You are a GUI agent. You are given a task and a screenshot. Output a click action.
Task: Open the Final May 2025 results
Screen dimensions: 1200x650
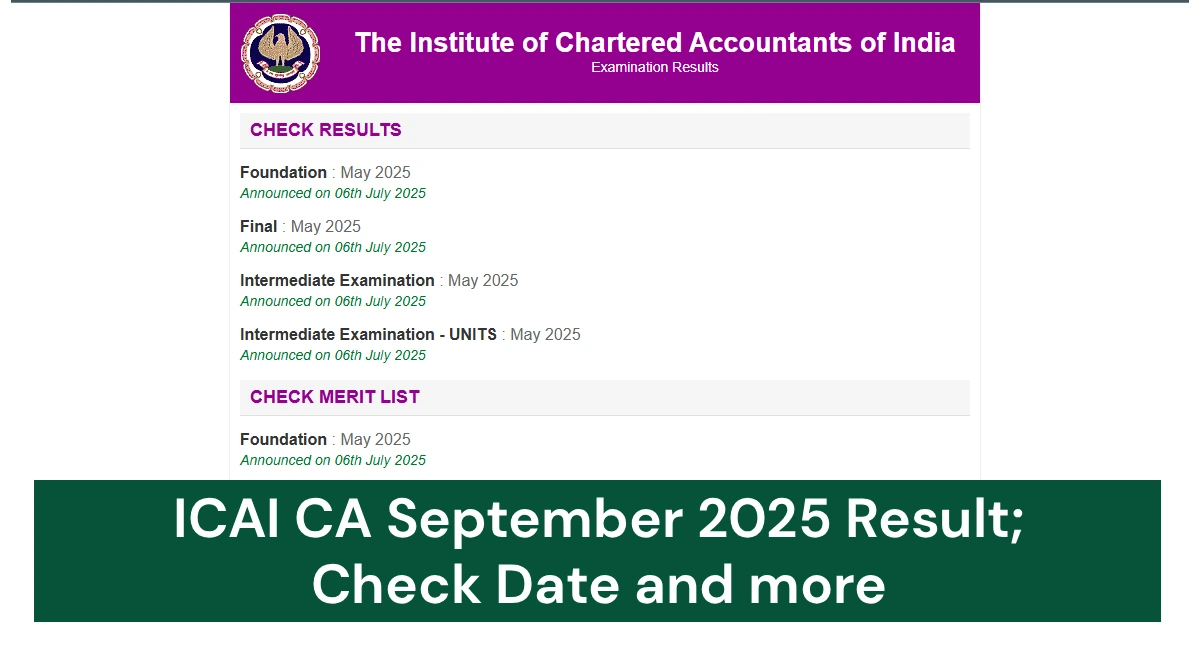299,226
